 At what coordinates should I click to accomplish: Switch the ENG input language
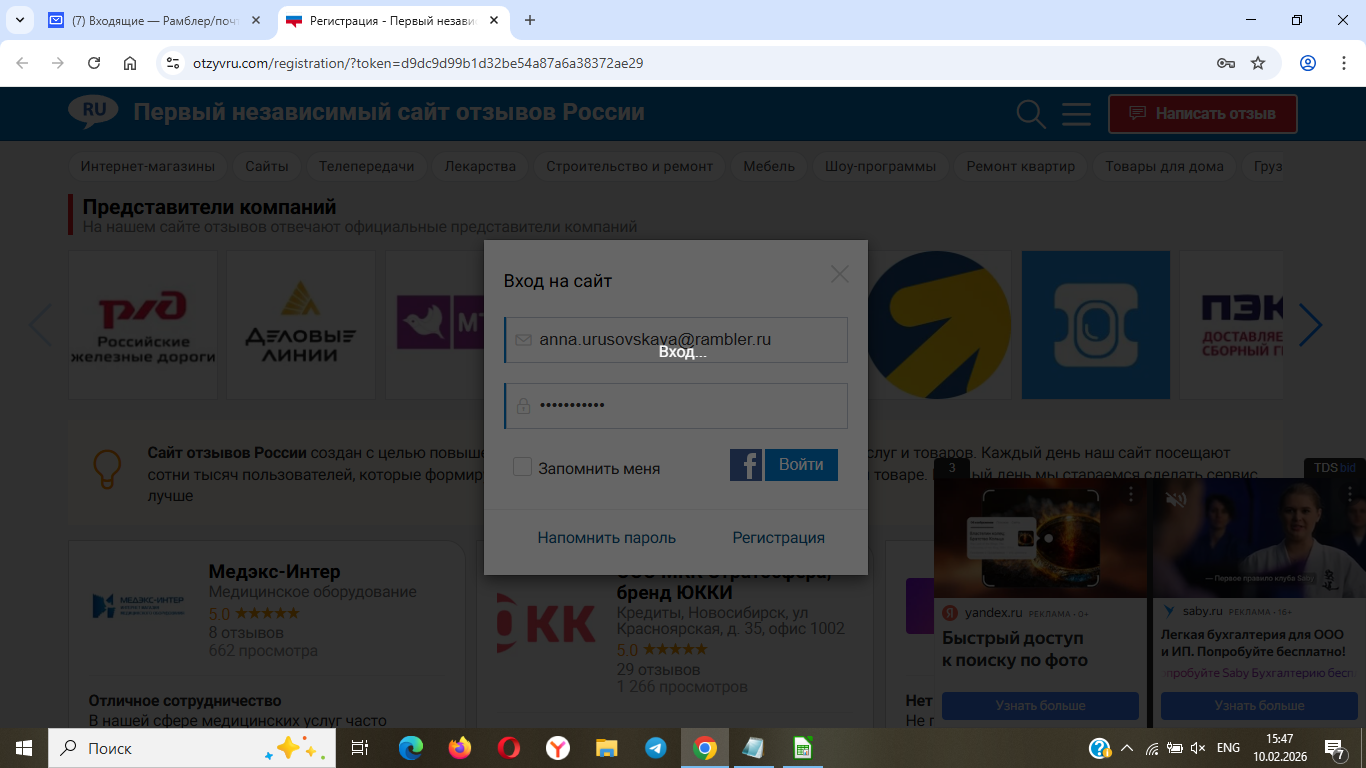(x=1228, y=748)
